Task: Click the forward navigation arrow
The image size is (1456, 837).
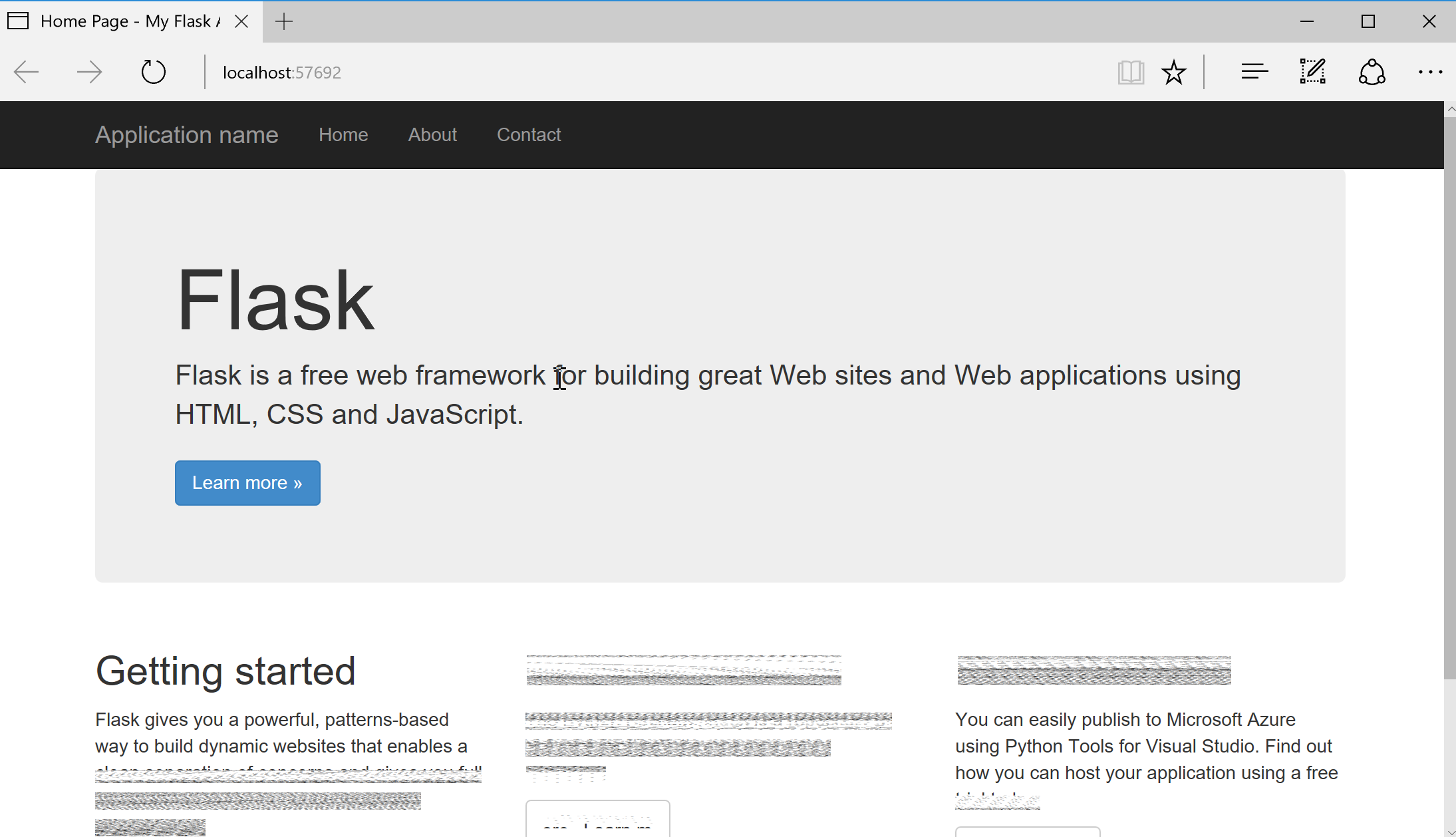Action: click(x=89, y=72)
